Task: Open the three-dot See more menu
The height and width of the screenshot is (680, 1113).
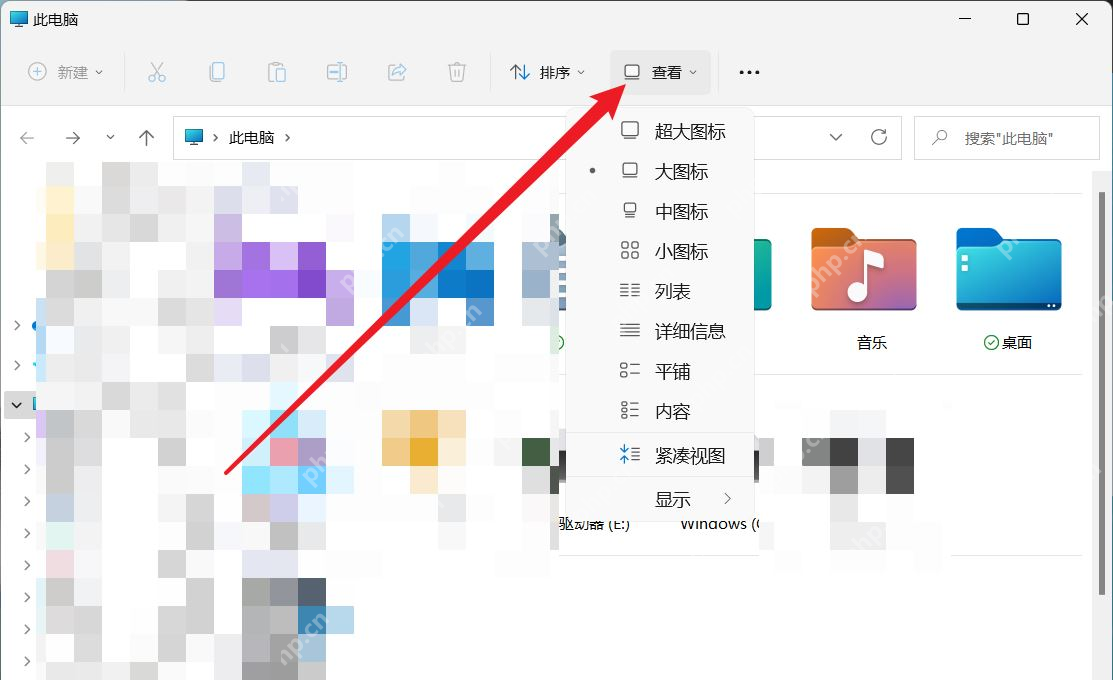Action: tap(749, 72)
